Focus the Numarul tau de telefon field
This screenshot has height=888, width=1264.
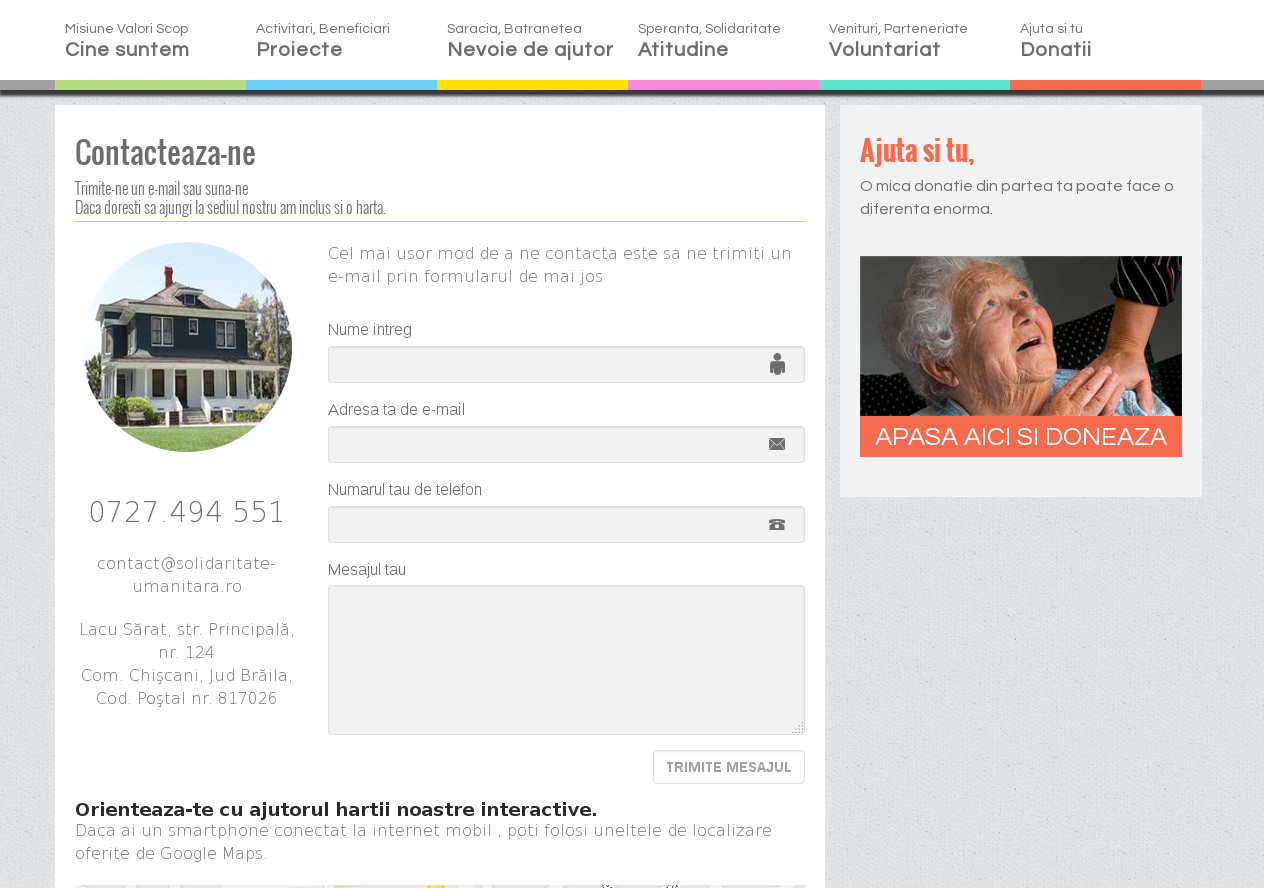[x=566, y=524]
